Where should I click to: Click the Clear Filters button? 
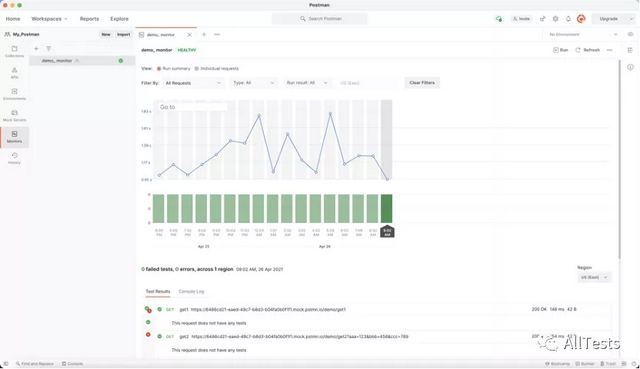point(422,83)
